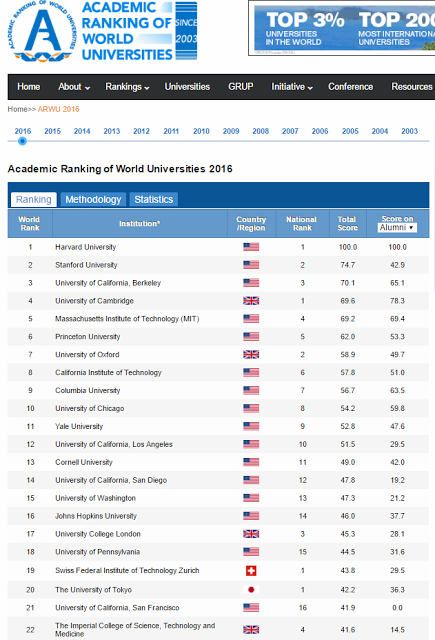Viewport: 435px width, 640px height.
Task: Open the University of Pennsylvania link
Action: pyautogui.click(x=98, y=552)
